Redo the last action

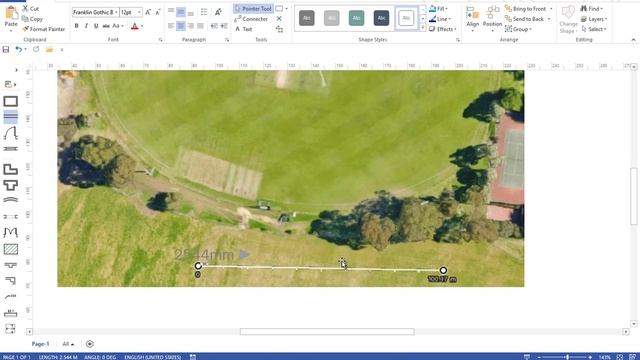36,49
